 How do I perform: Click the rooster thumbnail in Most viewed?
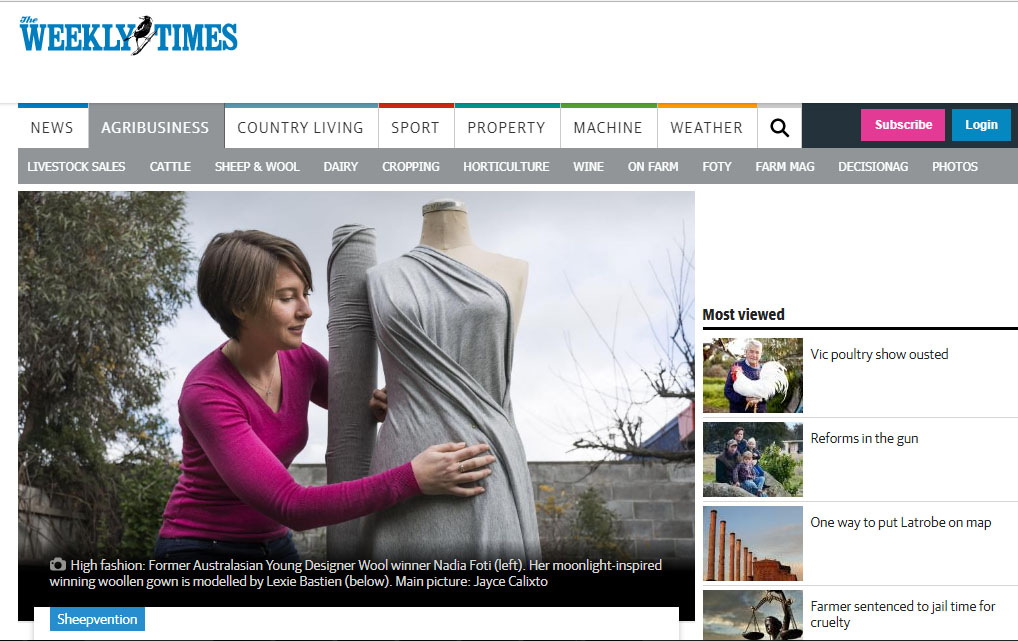[752, 375]
